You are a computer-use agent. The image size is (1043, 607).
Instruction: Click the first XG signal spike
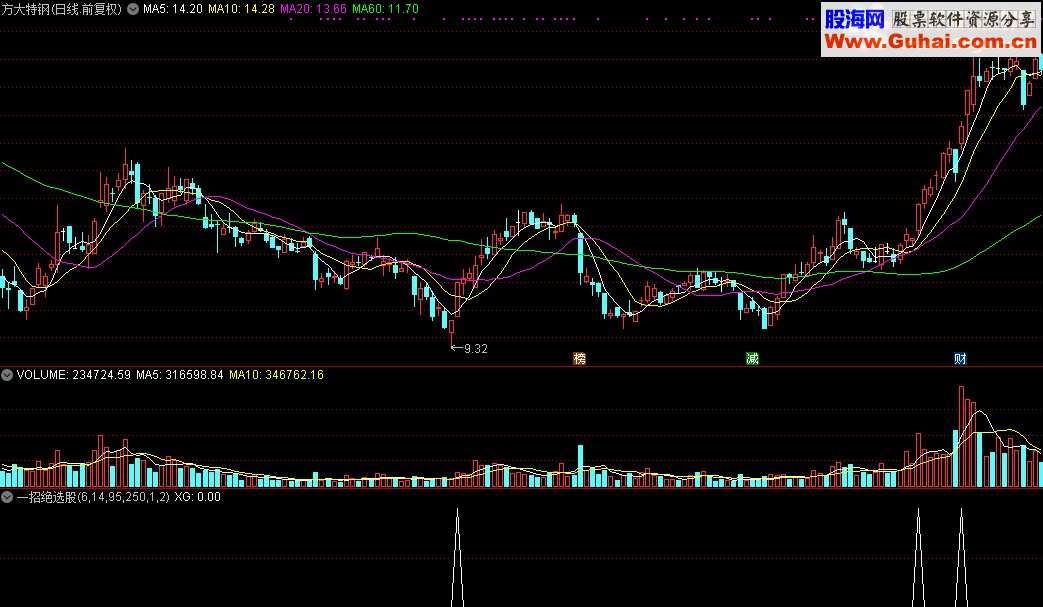[x=457, y=557]
